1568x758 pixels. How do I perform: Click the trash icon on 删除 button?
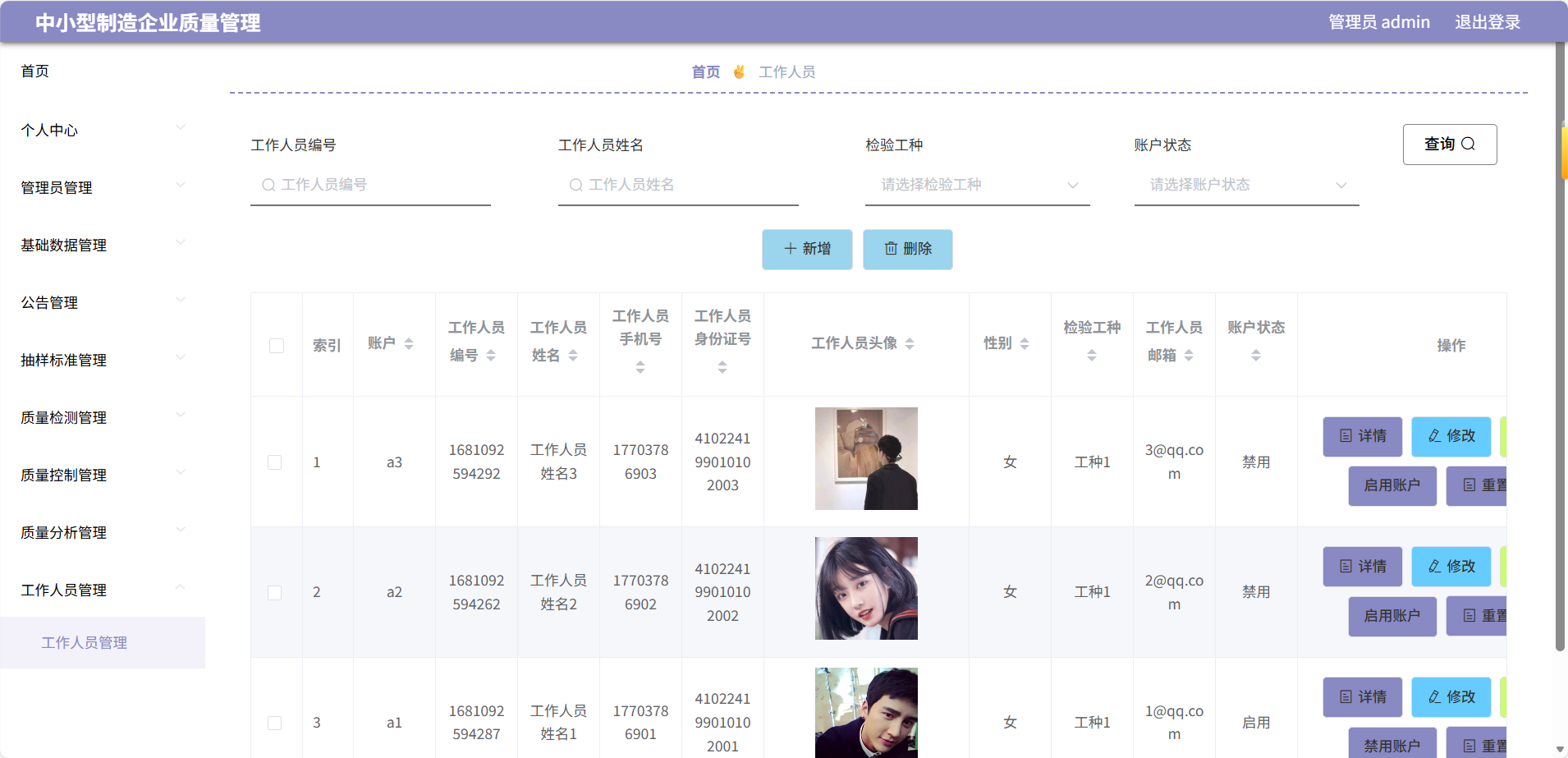[x=891, y=248]
